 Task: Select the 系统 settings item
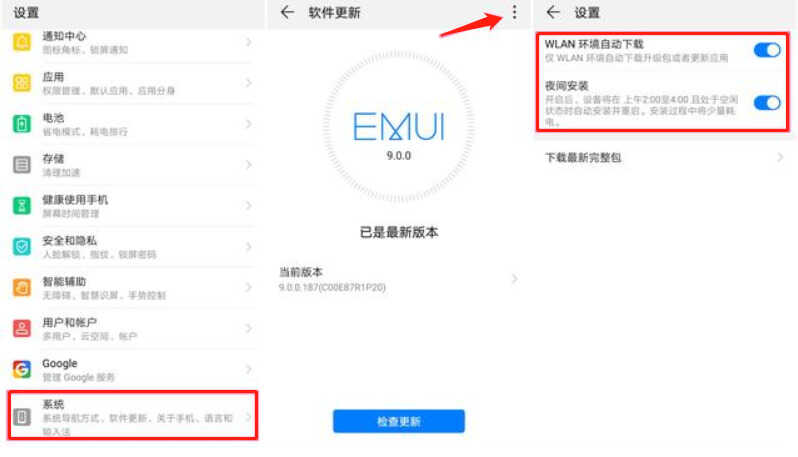coord(133,416)
